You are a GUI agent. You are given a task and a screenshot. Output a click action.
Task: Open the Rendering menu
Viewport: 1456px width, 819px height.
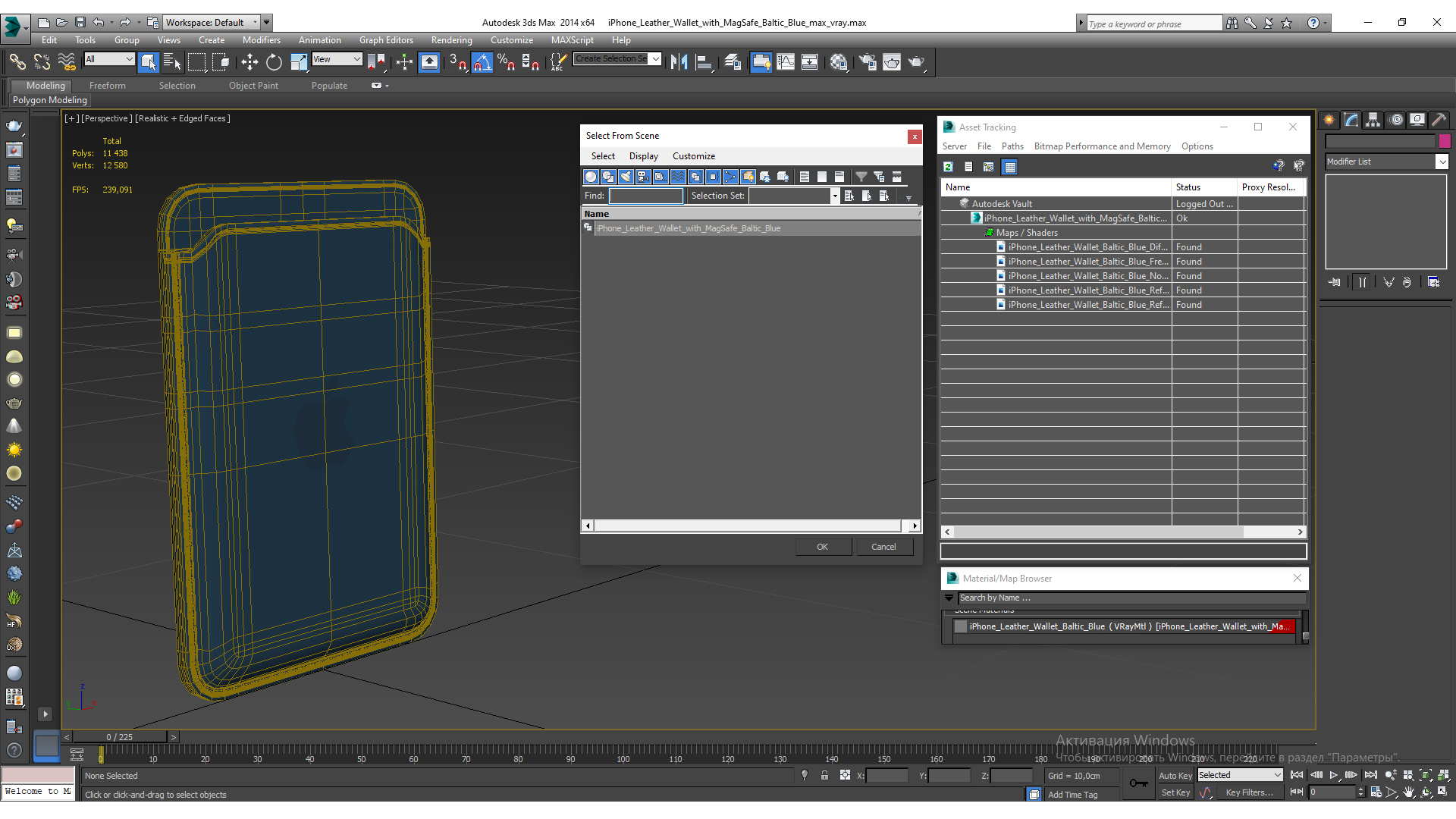coord(451,40)
